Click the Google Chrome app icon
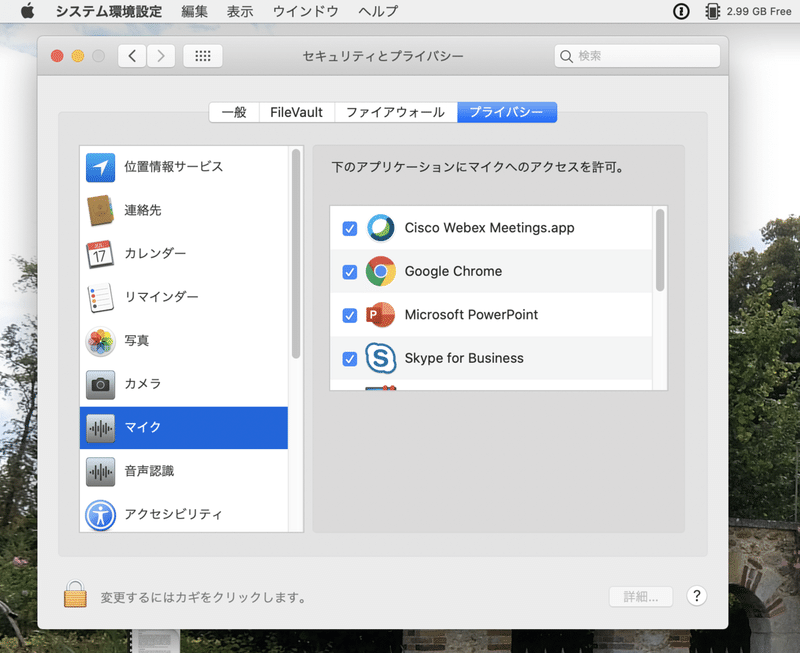Viewport: 800px width, 653px height. 381,271
